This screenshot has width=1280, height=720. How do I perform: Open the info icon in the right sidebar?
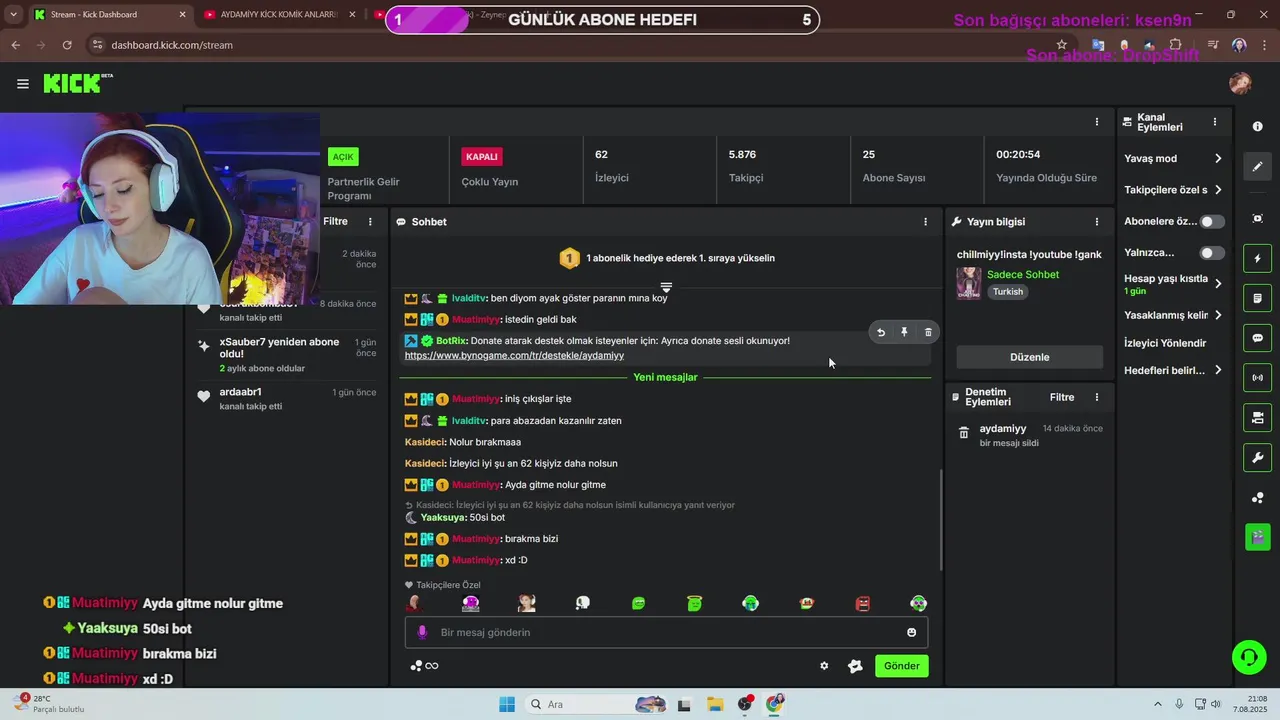[1257, 126]
